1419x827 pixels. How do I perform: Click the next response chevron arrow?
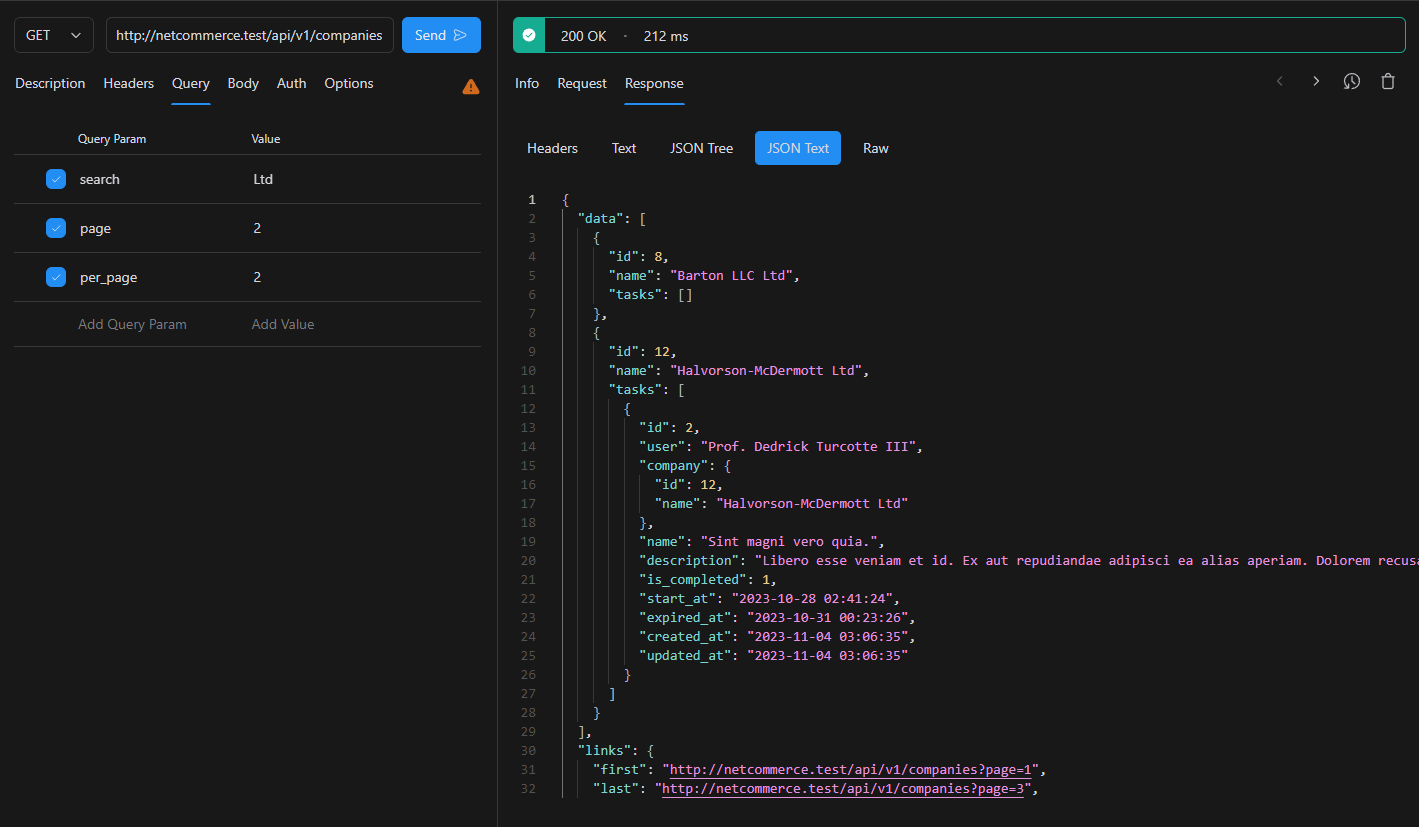tap(1315, 81)
